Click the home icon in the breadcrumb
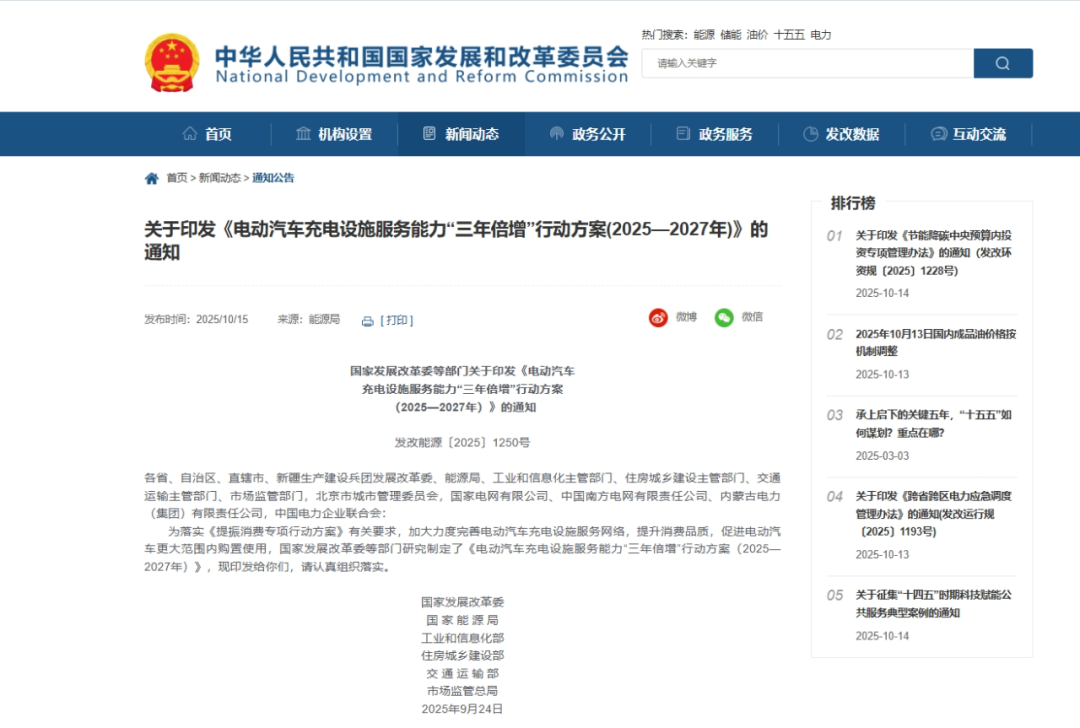This screenshot has width=1080, height=728. [x=151, y=177]
